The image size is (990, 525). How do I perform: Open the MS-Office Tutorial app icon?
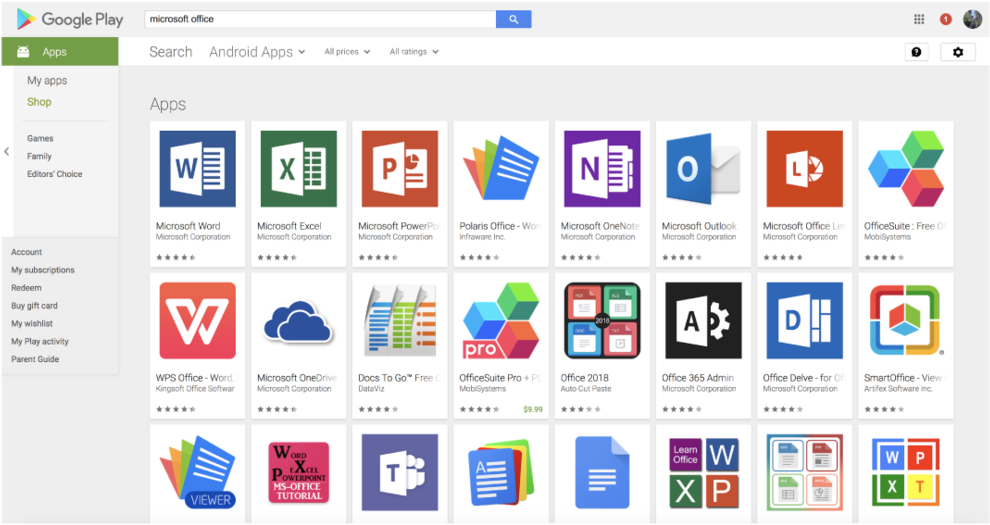pos(299,472)
